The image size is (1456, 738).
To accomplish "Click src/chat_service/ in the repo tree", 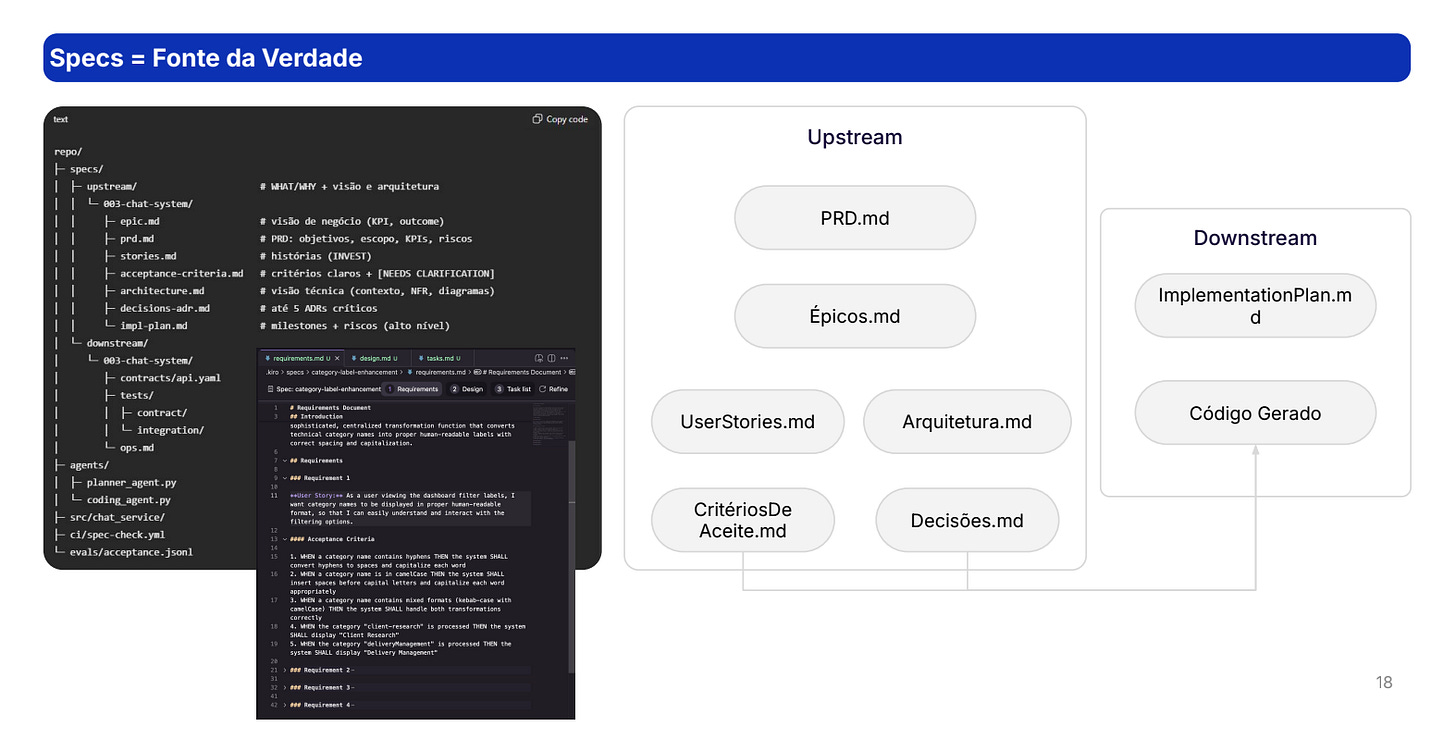I will [117, 517].
